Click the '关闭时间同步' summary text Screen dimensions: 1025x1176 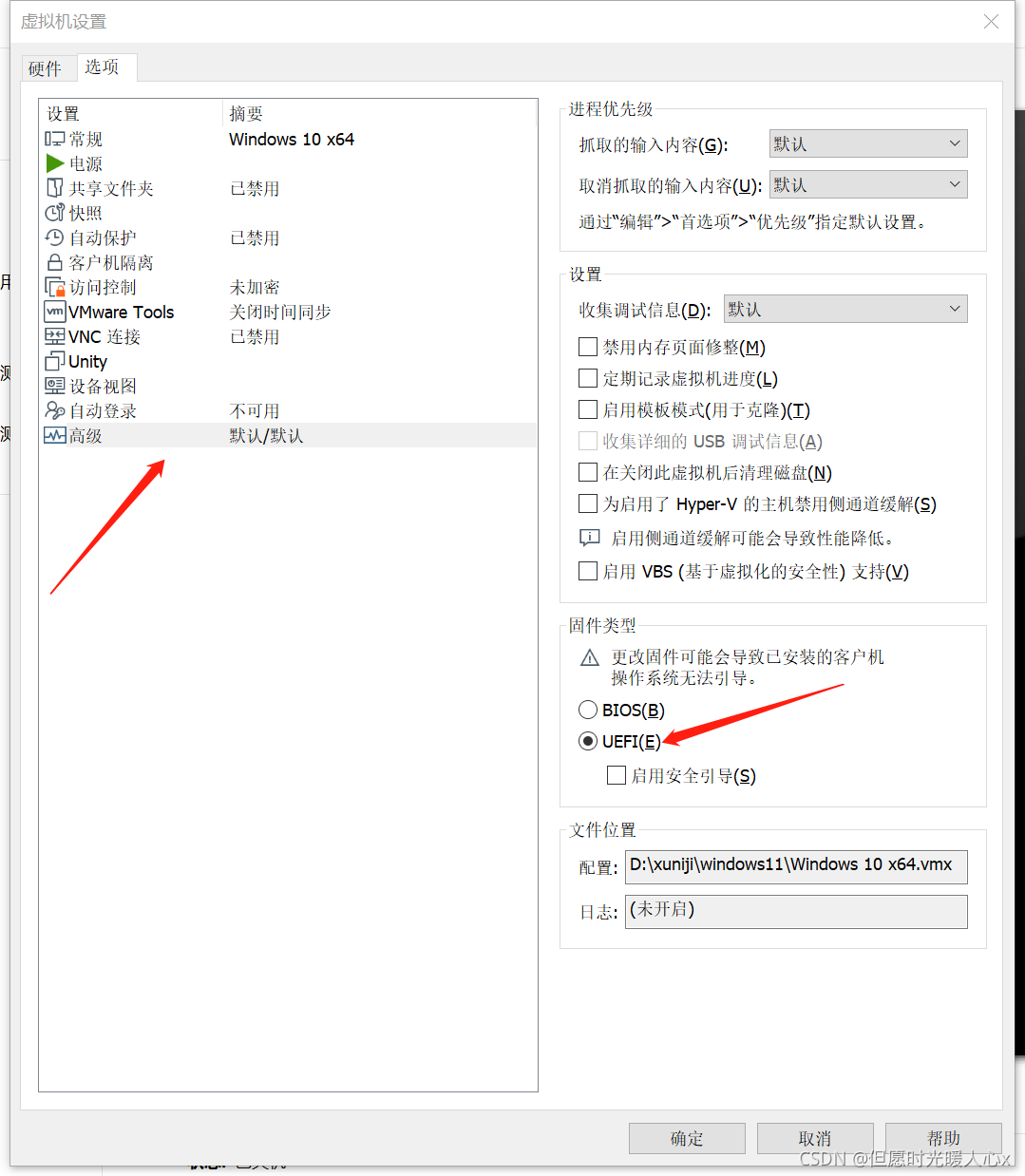pyautogui.click(x=280, y=312)
